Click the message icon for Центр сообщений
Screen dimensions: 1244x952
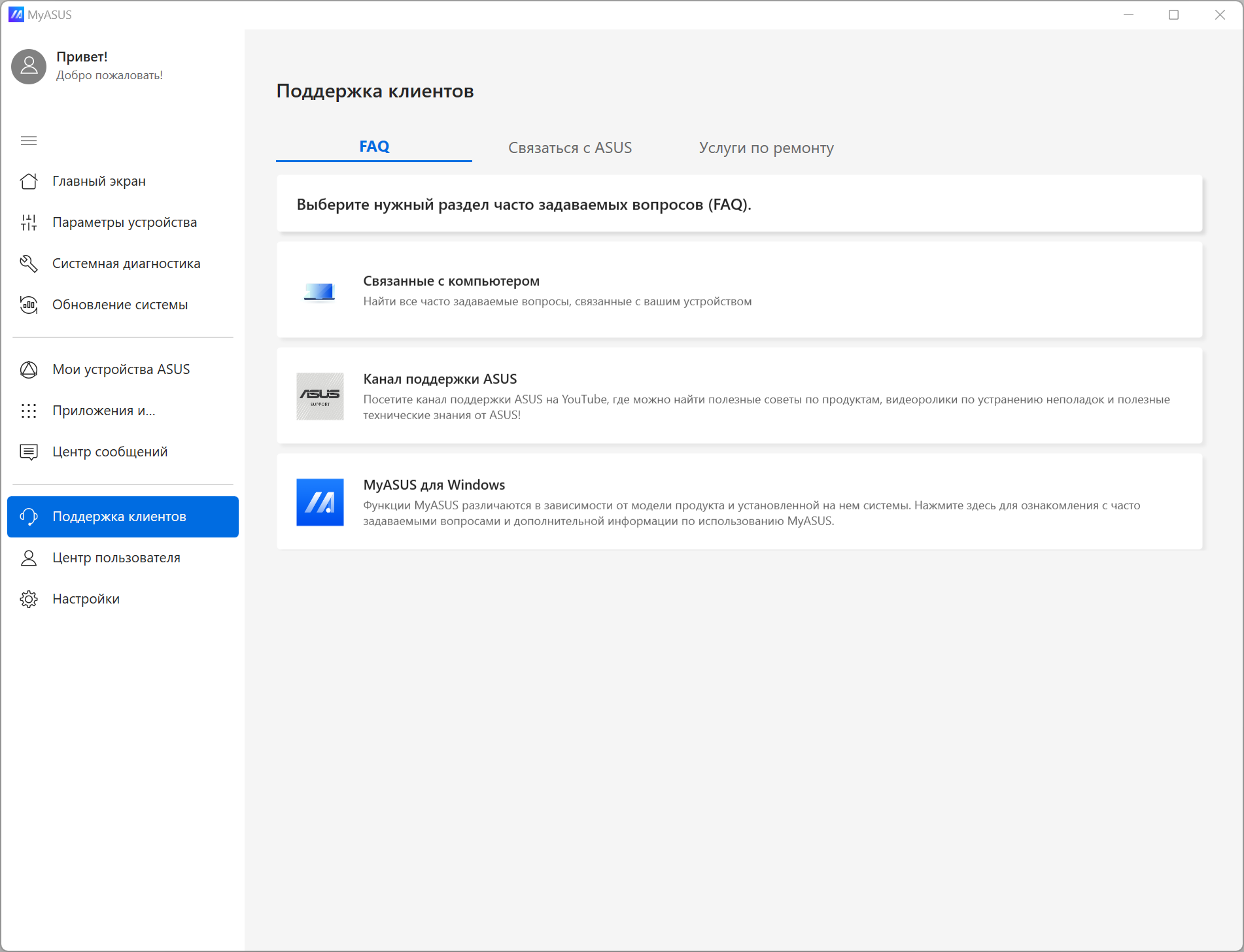29,452
